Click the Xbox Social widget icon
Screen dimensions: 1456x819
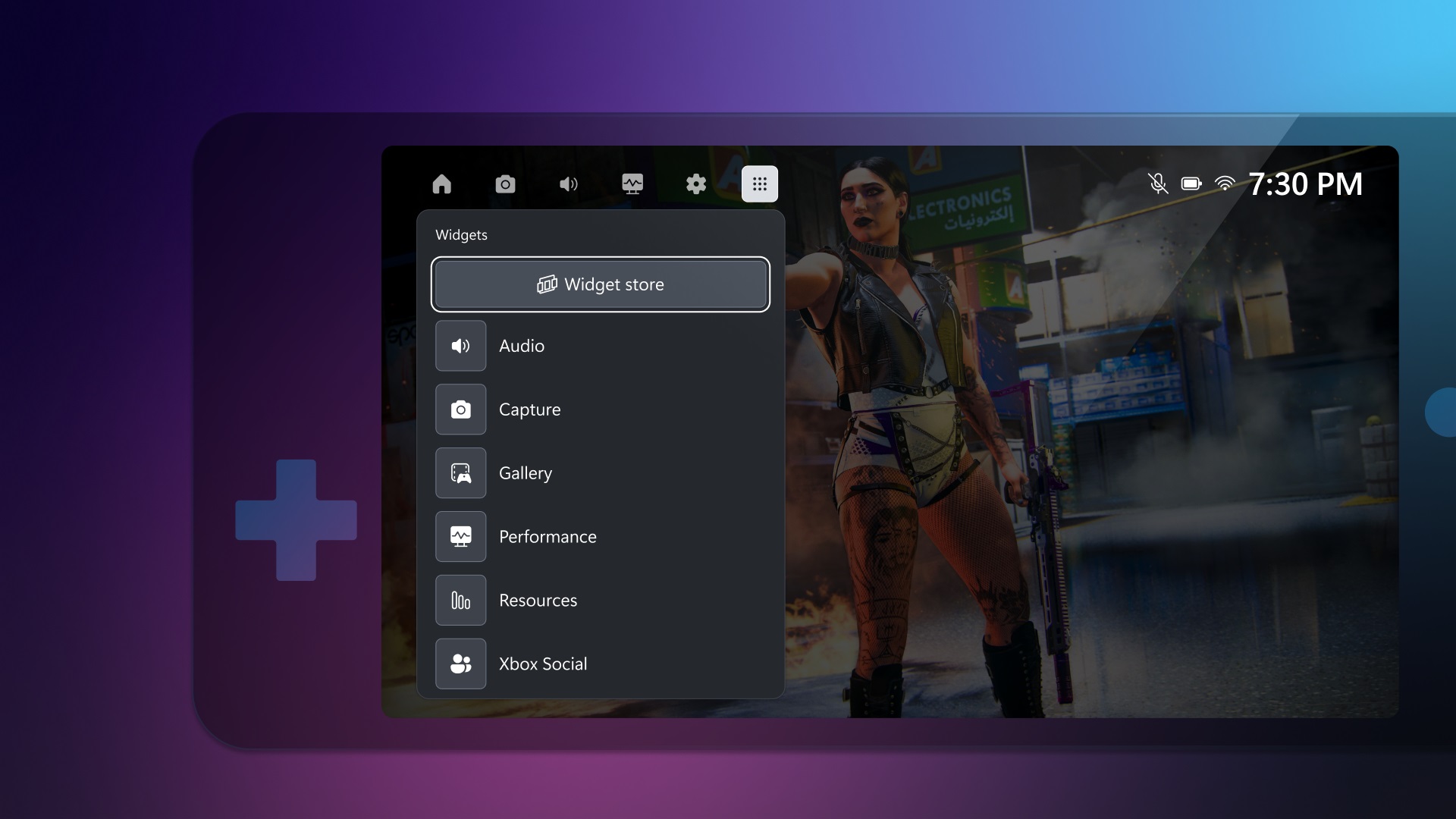coord(460,663)
